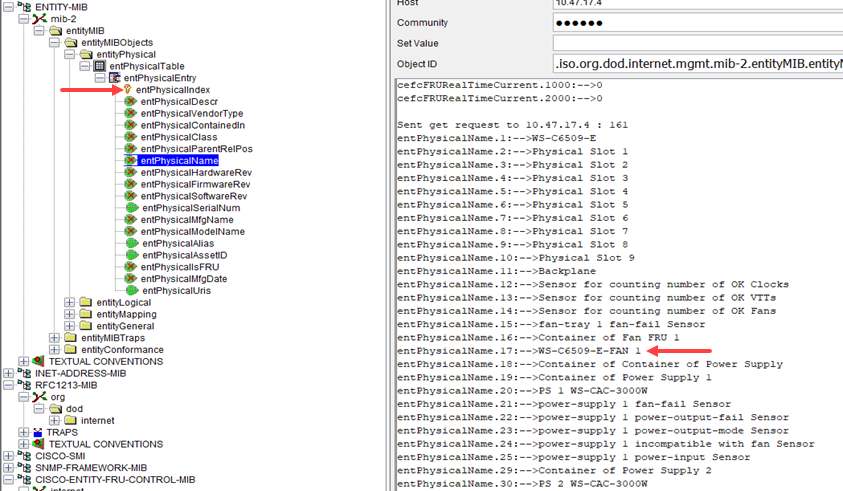Viewport: 843px width, 491px height.
Task: Click the entPhysicalEntry row icon
Action: point(115,78)
